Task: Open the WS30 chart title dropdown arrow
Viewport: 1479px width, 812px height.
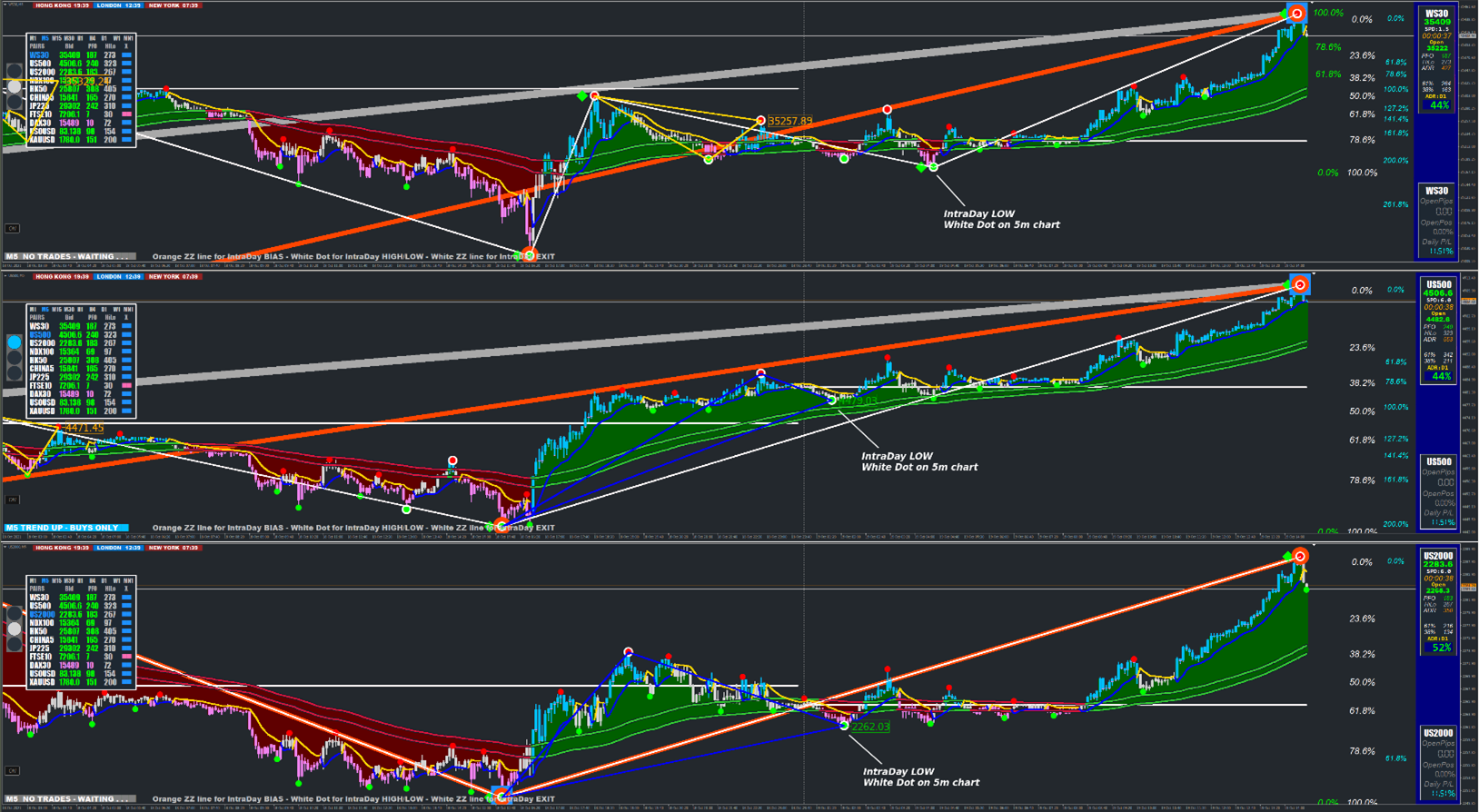Action: point(6,4)
